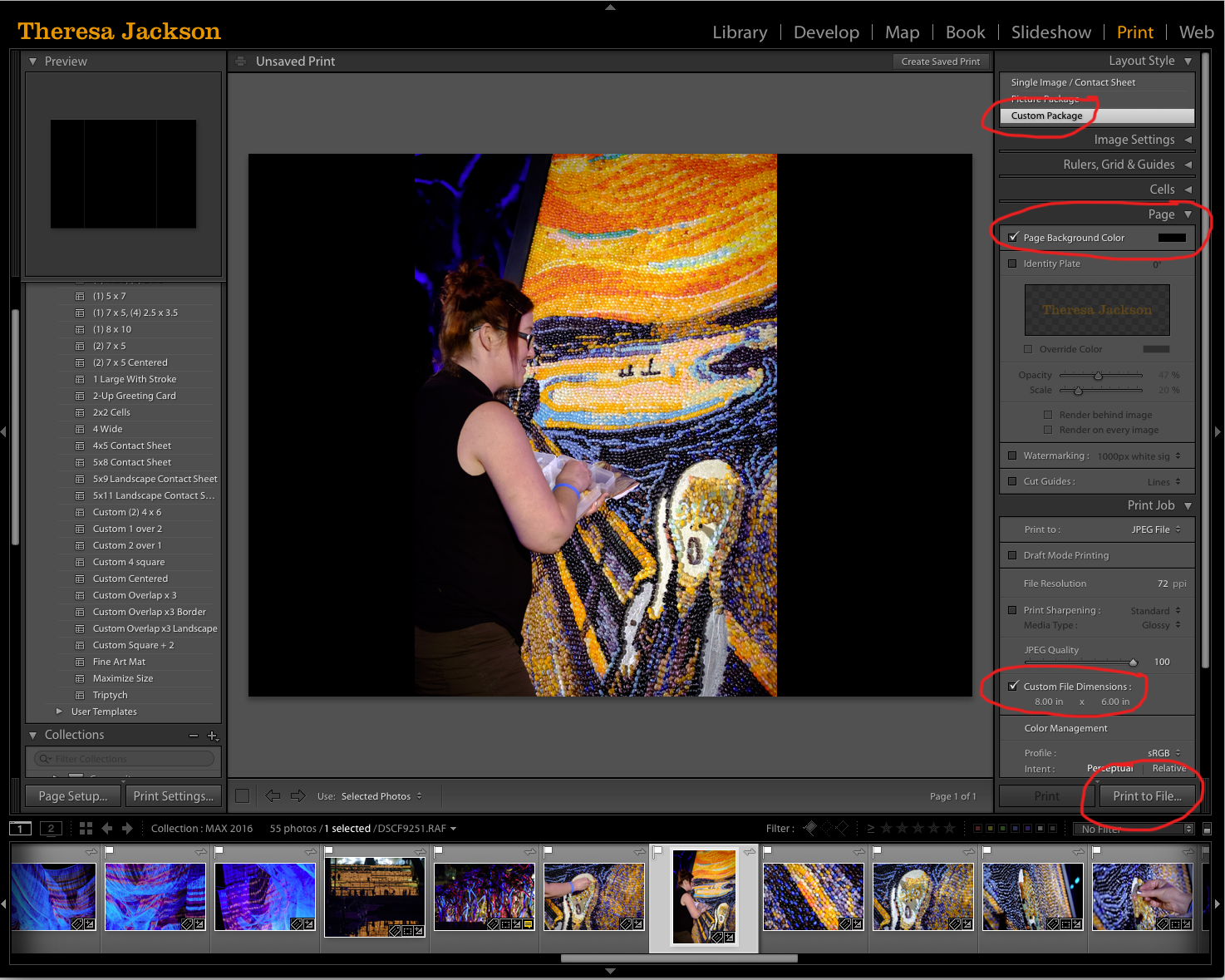Image resolution: width=1225 pixels, height=980 pixels.
Task: Switch to Develop module
Action: coord(826,32)
